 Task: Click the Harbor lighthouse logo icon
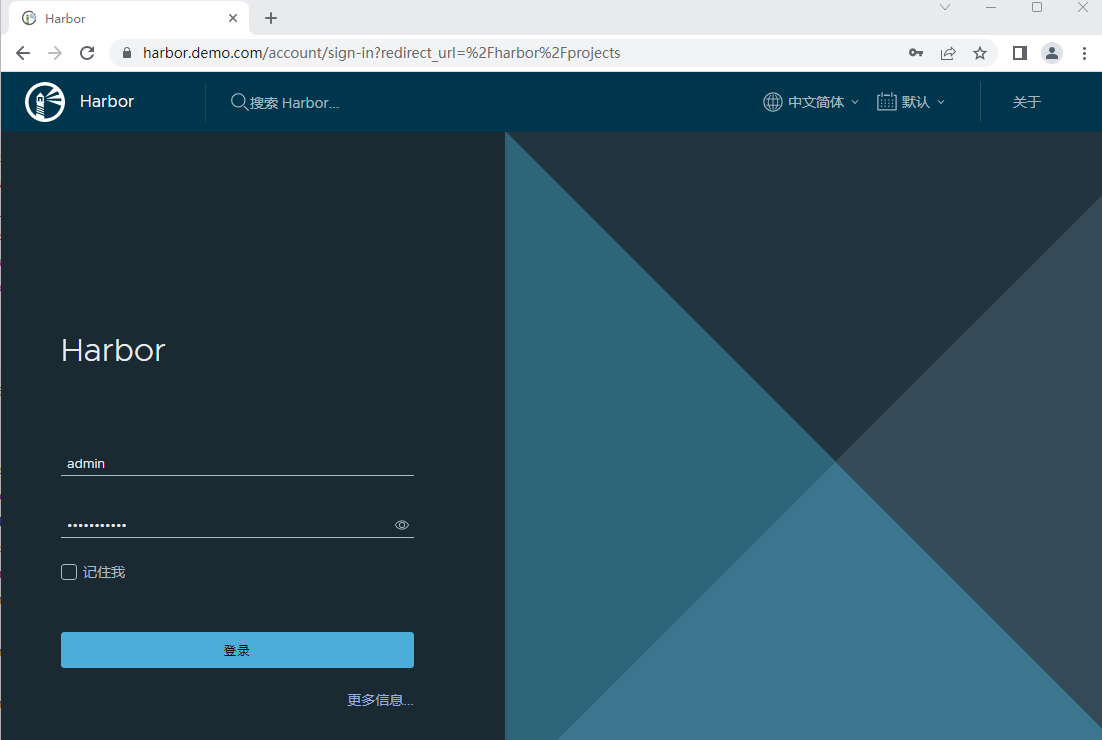tap(45, 102)
